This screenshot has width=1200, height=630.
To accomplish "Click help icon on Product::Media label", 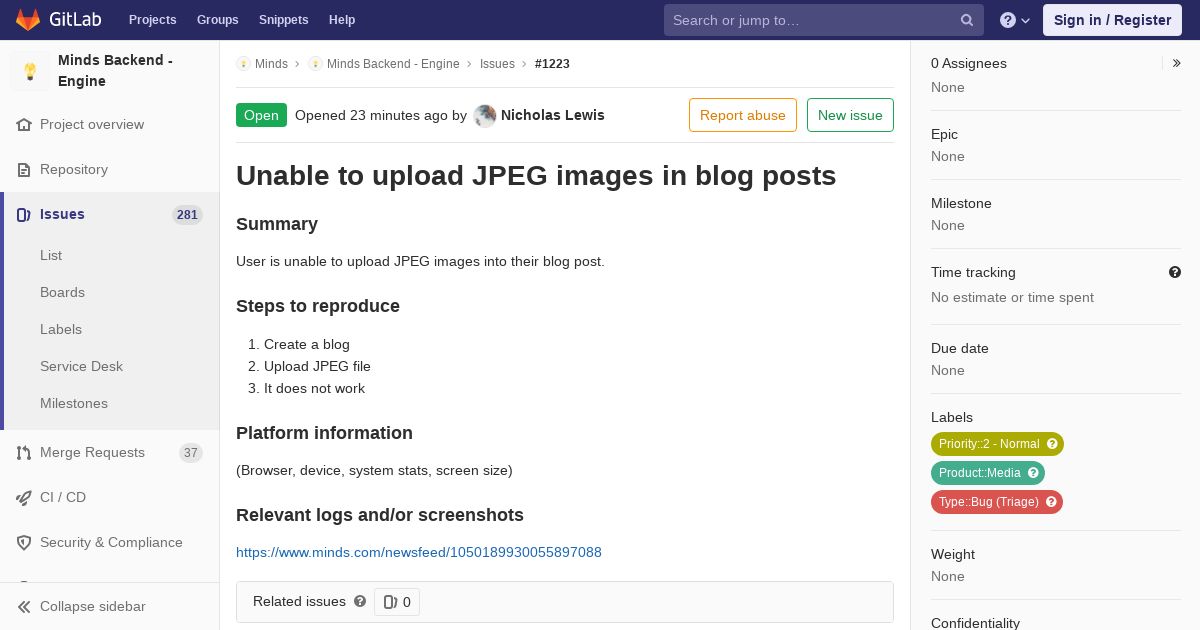I will [1033, 473].
